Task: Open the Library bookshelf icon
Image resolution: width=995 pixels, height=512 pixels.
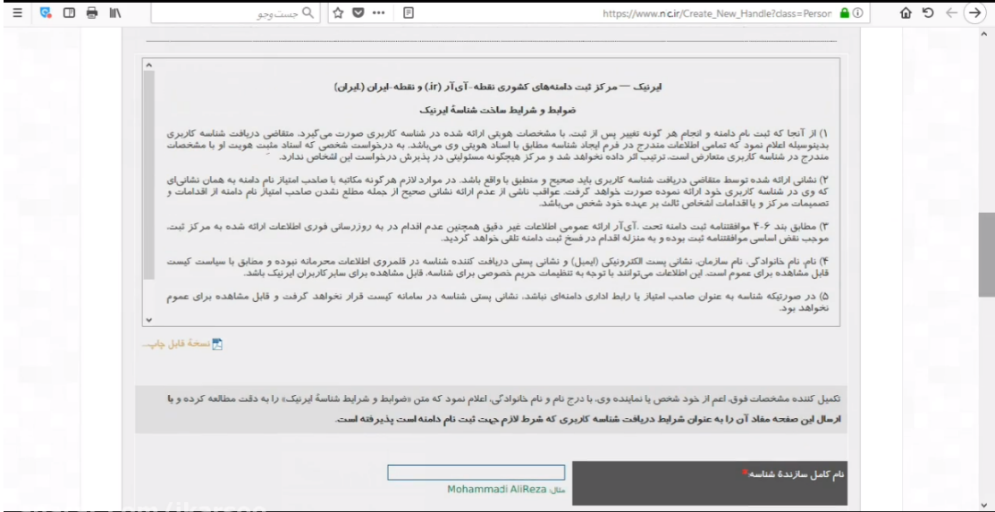Action: click(115, 13)
